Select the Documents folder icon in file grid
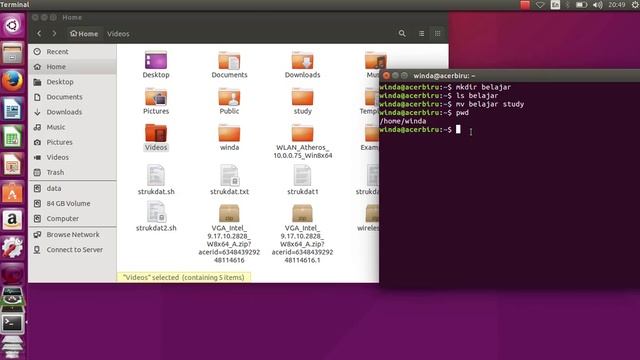 coord(229,60)
